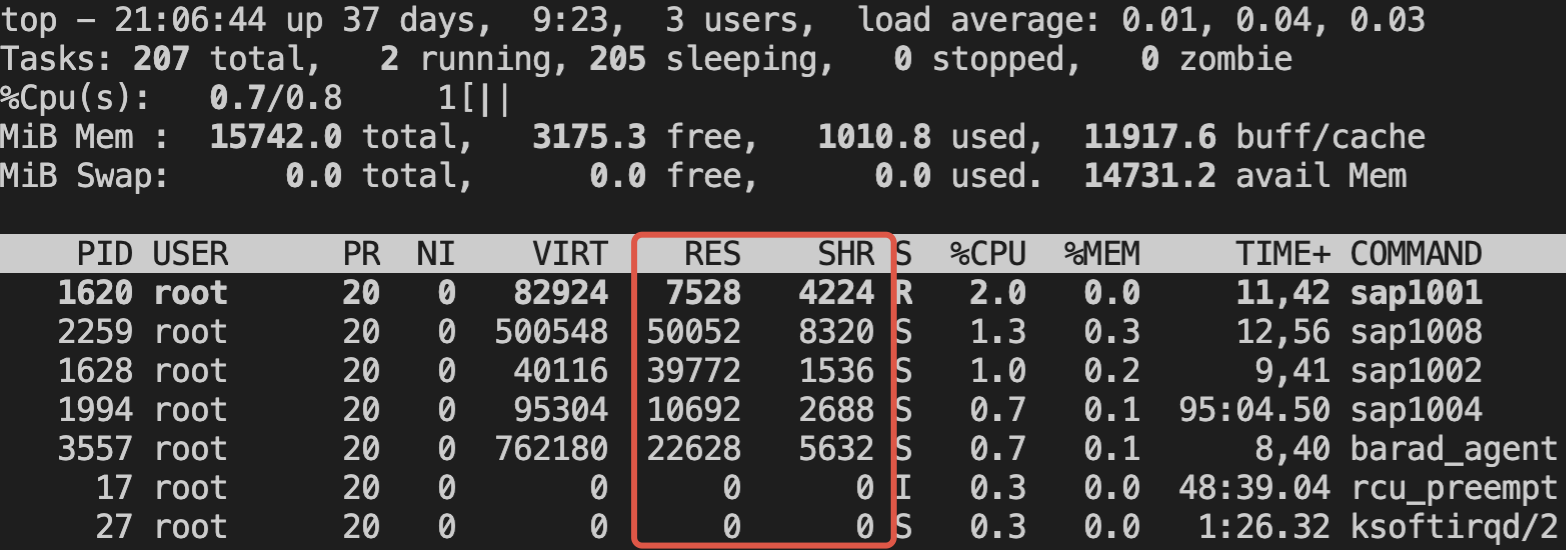Click the RES column header
This screenshot has height=550, width=1566.
pyautogui.click(x=713, y=254)
